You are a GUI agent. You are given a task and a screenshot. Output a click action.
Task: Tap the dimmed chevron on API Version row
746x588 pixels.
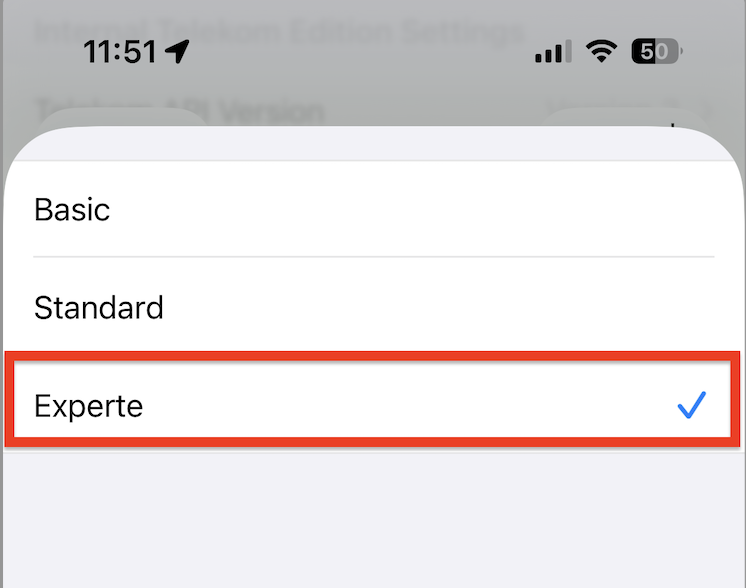(x=708, y=110)
